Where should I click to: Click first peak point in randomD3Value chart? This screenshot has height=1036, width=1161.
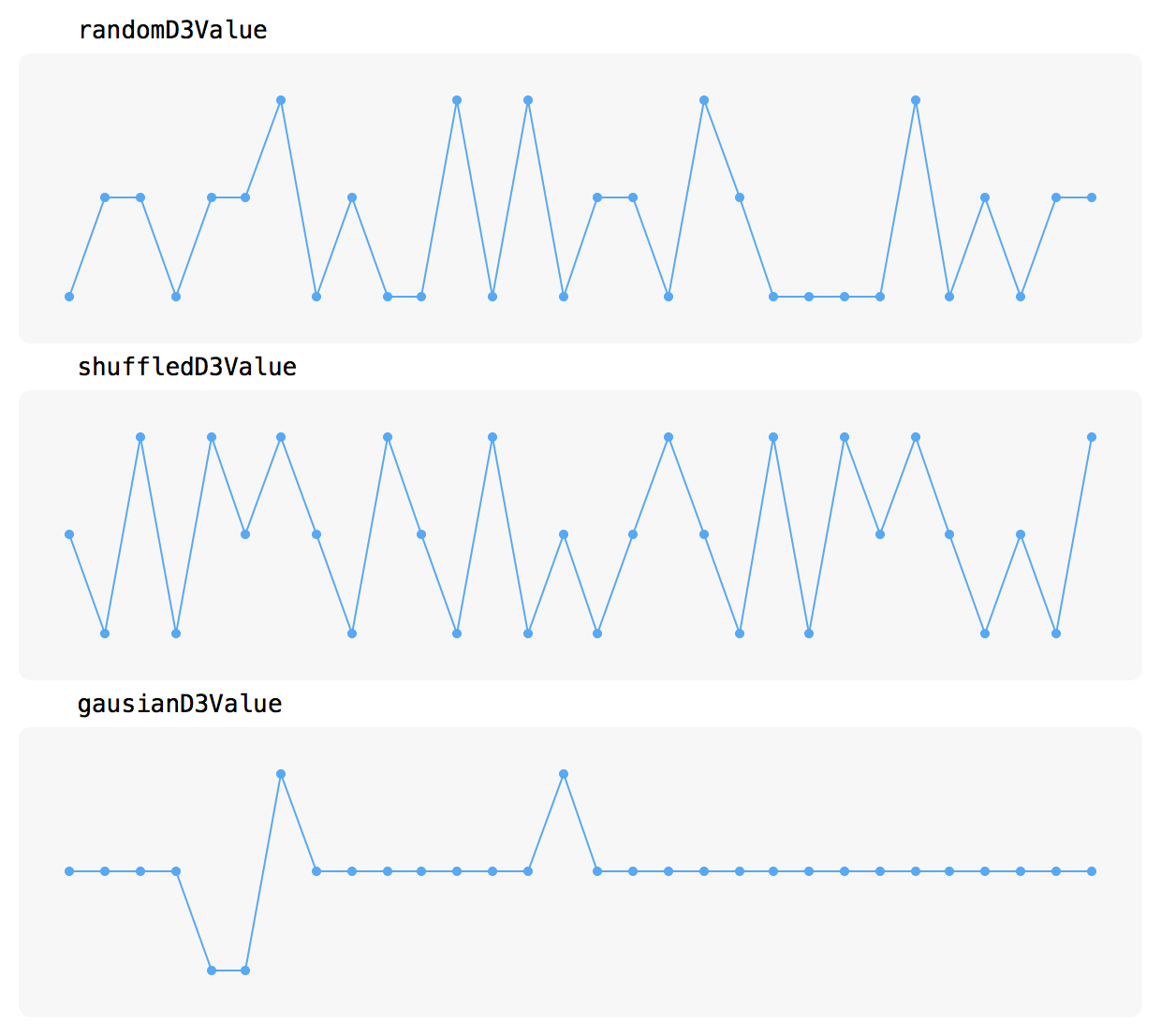[x=281, y=100]
